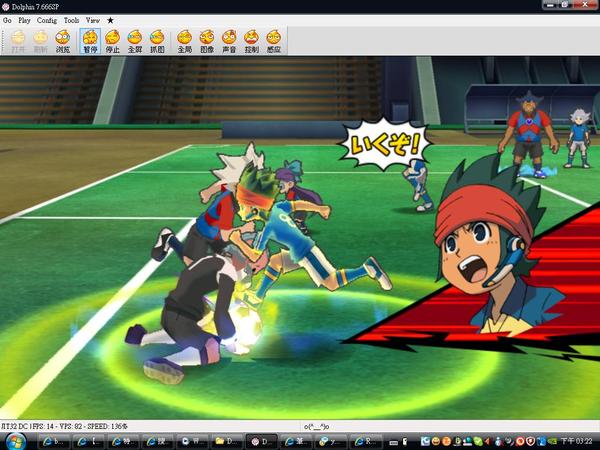This screenshot has height=450, width=600.
Task: Open the Play menu
Action: (24, 20)
